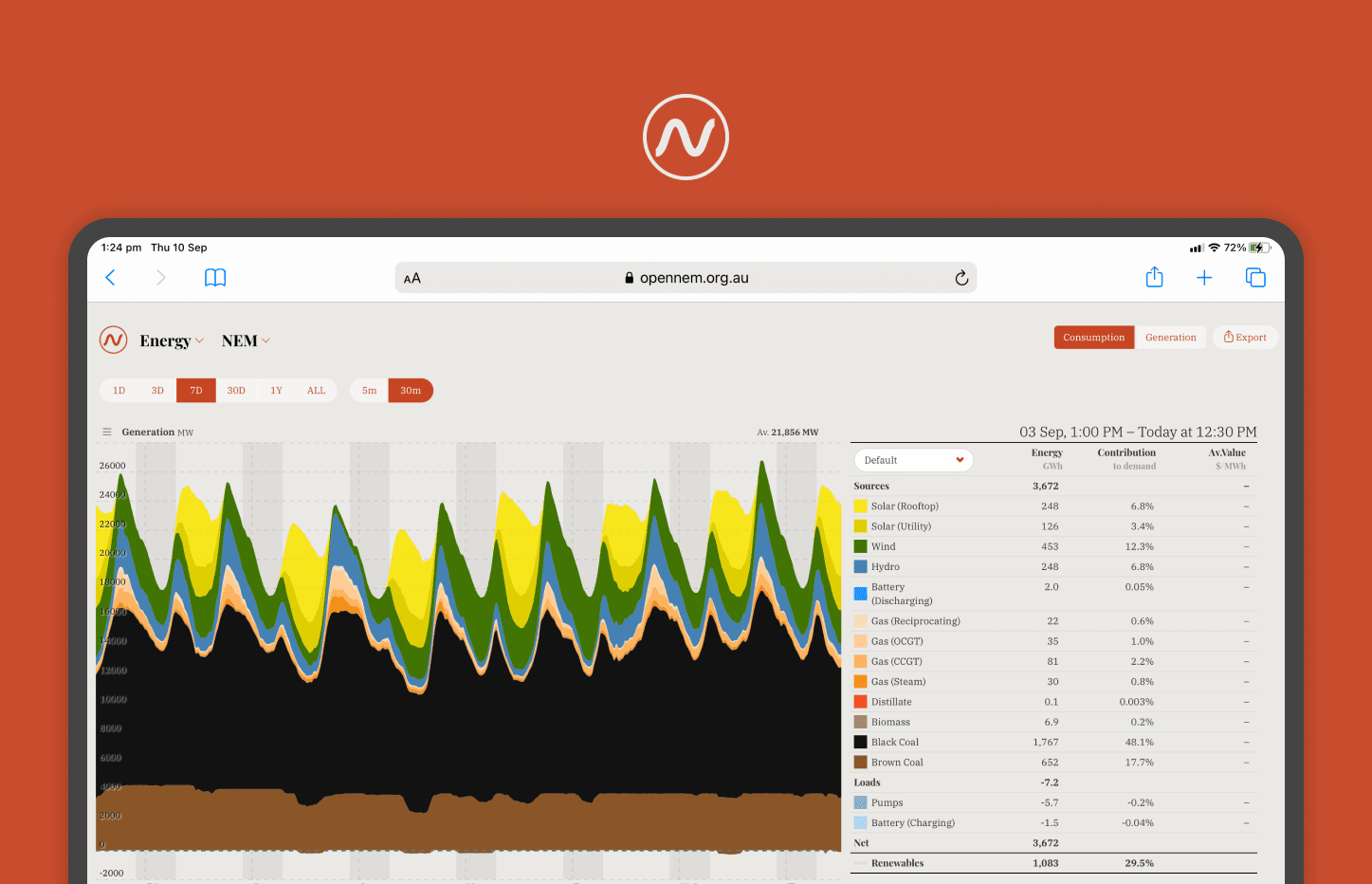Select the ALL range
The image size is (1372, 884).
[316, 391]
